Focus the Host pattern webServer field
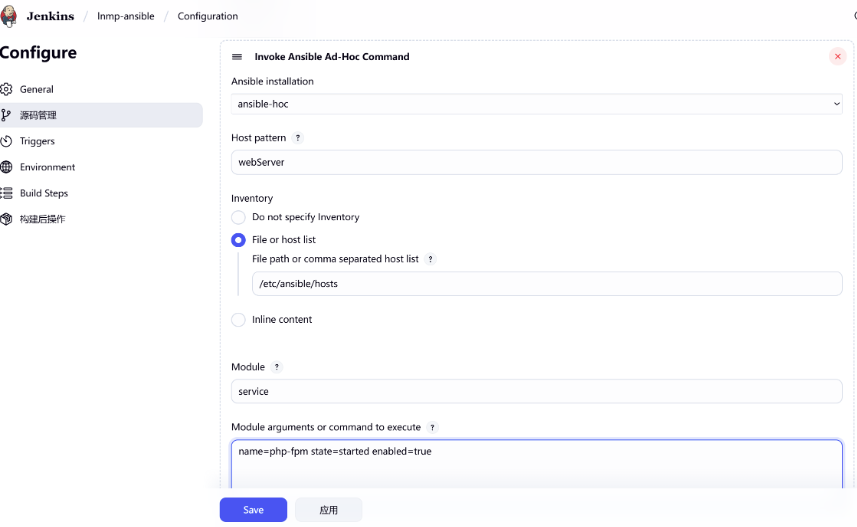 click(x=537, y=162)
